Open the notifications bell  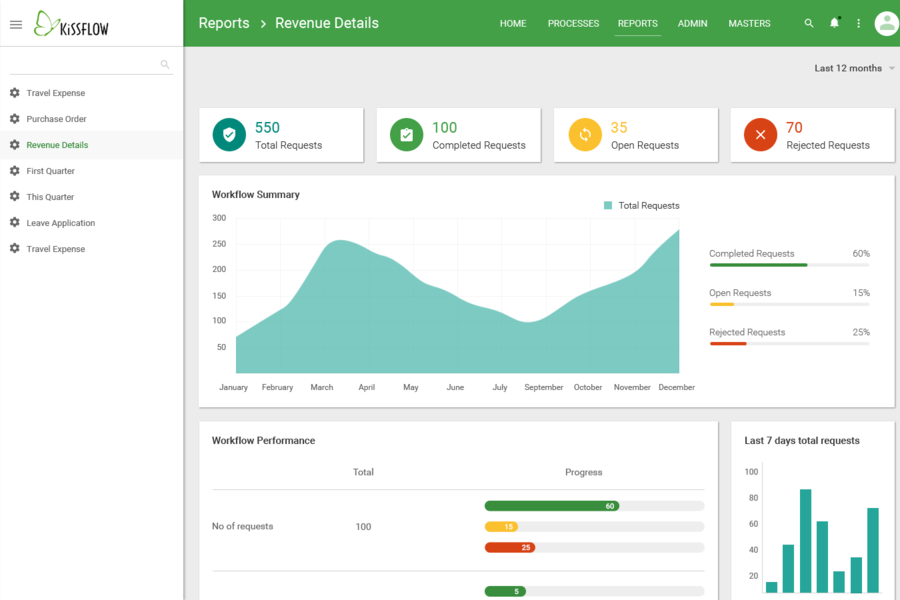(834, 23)
